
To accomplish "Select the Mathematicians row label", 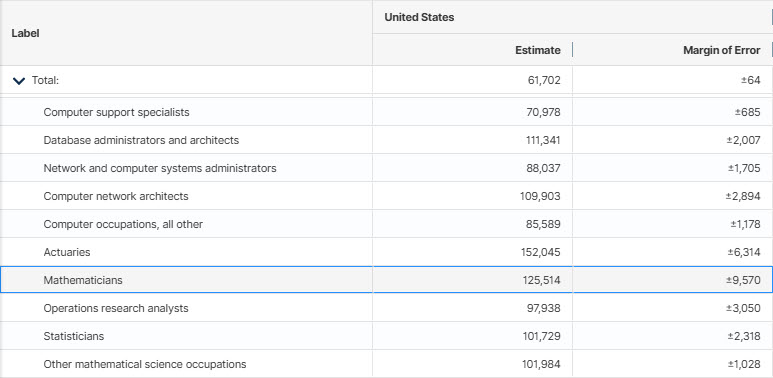I will point(83,280).
